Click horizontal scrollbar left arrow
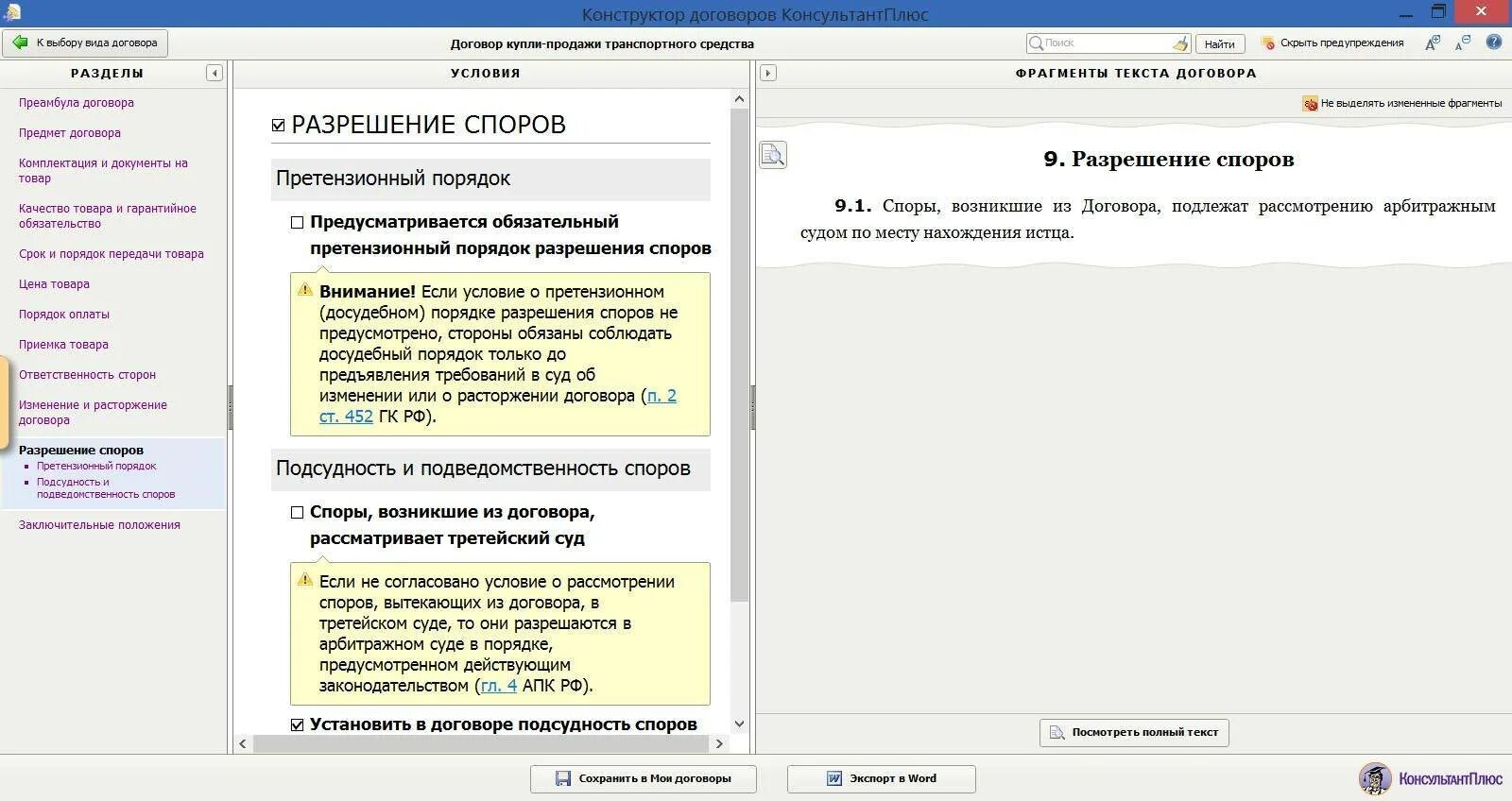The image size is (1512, 801). pos(243,744)
